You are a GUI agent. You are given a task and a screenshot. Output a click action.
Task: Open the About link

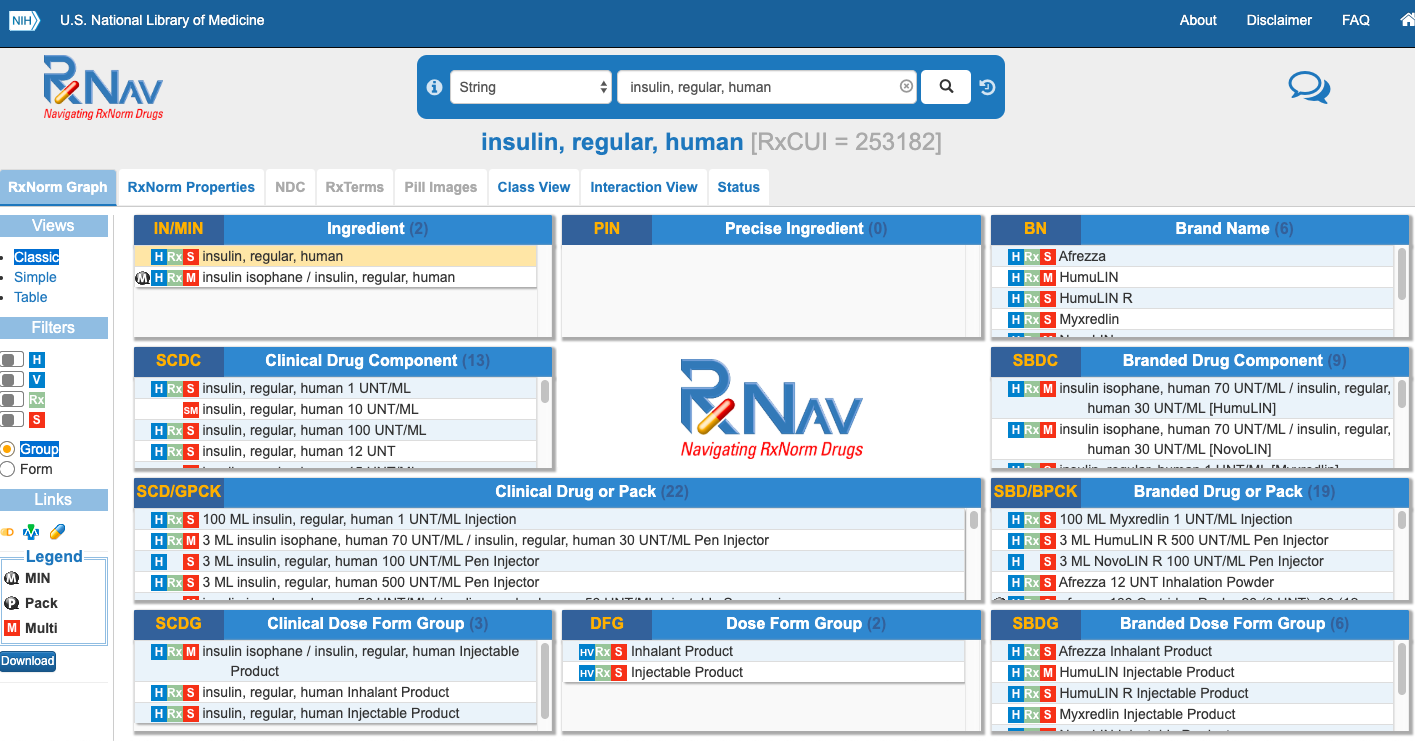[x=1198, y=20]
